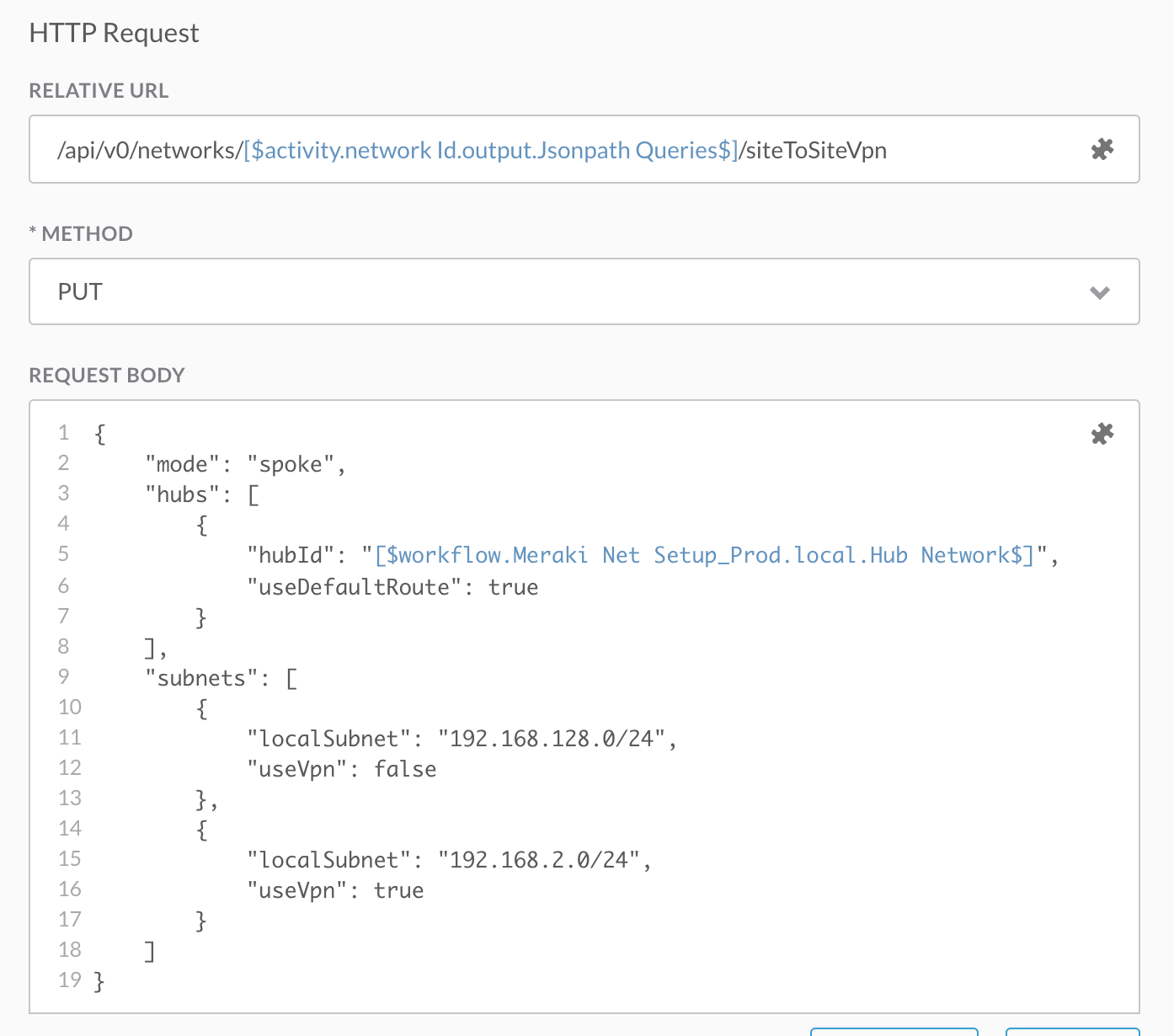Click the "hubId" key on line 5

pyautogui.click(x=291, y=556)
